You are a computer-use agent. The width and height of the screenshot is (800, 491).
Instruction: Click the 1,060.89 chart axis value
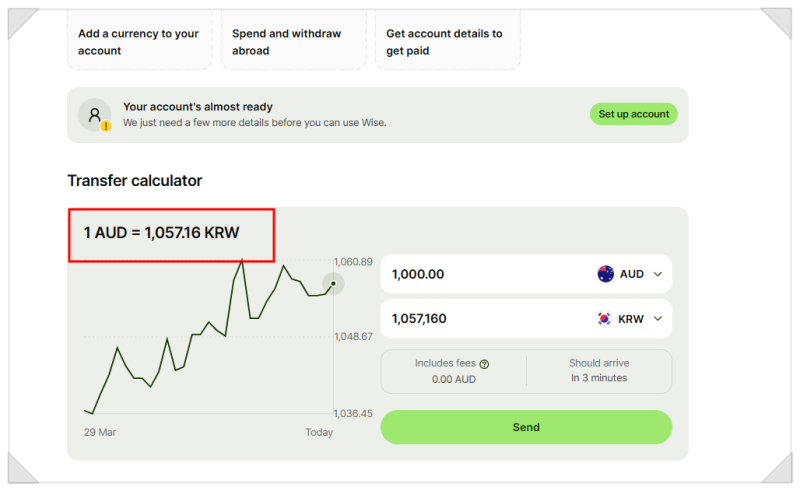click(353, 262)
